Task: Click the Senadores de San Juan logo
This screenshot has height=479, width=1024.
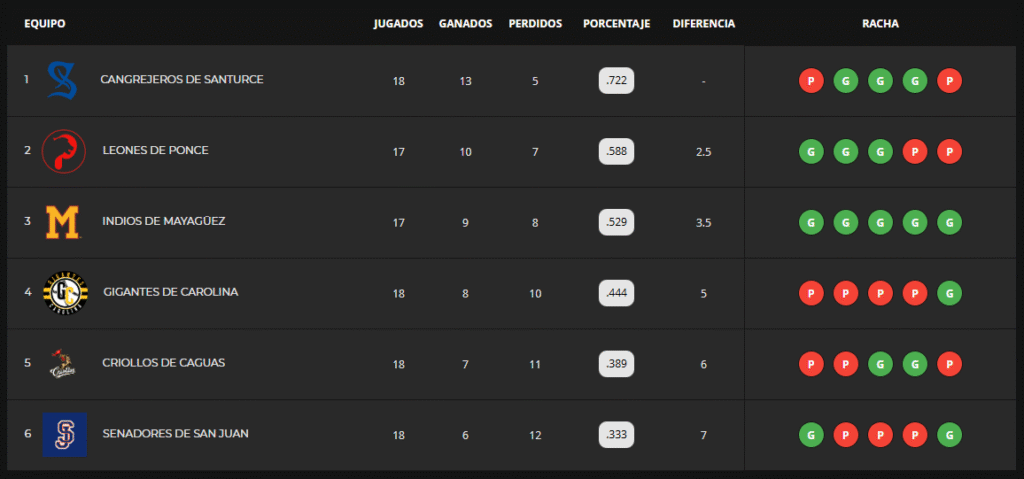Action: (x=64, y=435)
